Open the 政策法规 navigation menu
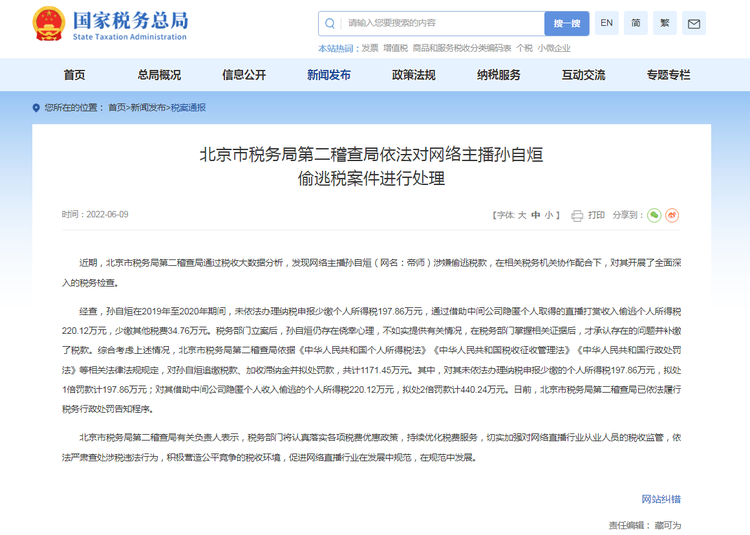750x535 pixels. click(x=414, y=75)
